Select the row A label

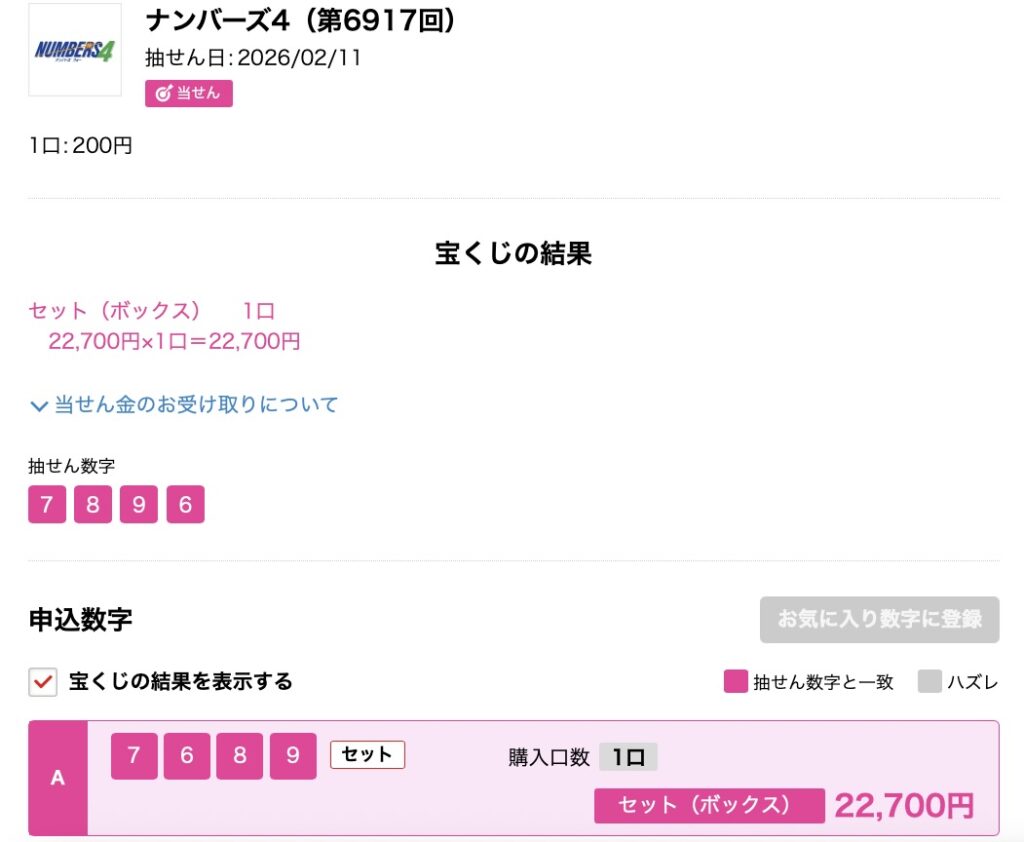[x=58, y=778]
